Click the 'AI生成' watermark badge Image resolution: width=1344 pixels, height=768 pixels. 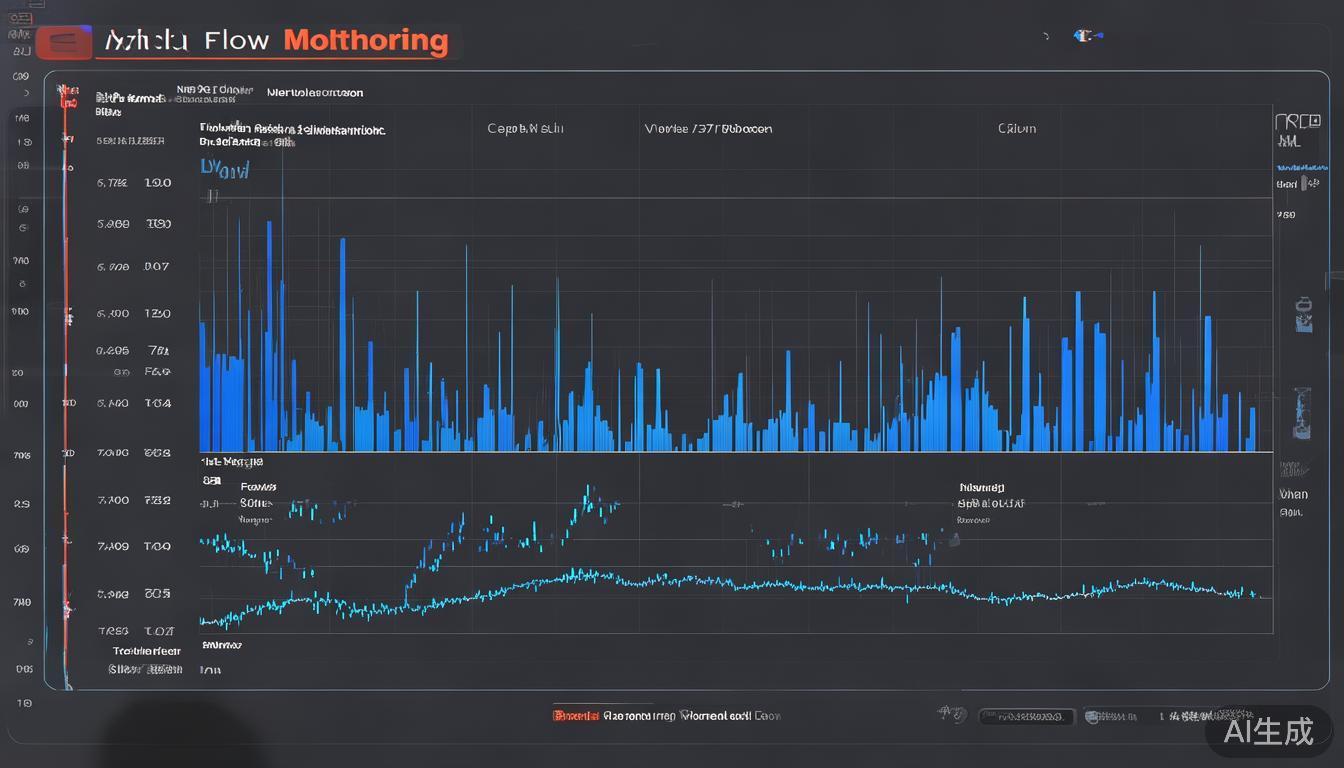point(1270,731)
